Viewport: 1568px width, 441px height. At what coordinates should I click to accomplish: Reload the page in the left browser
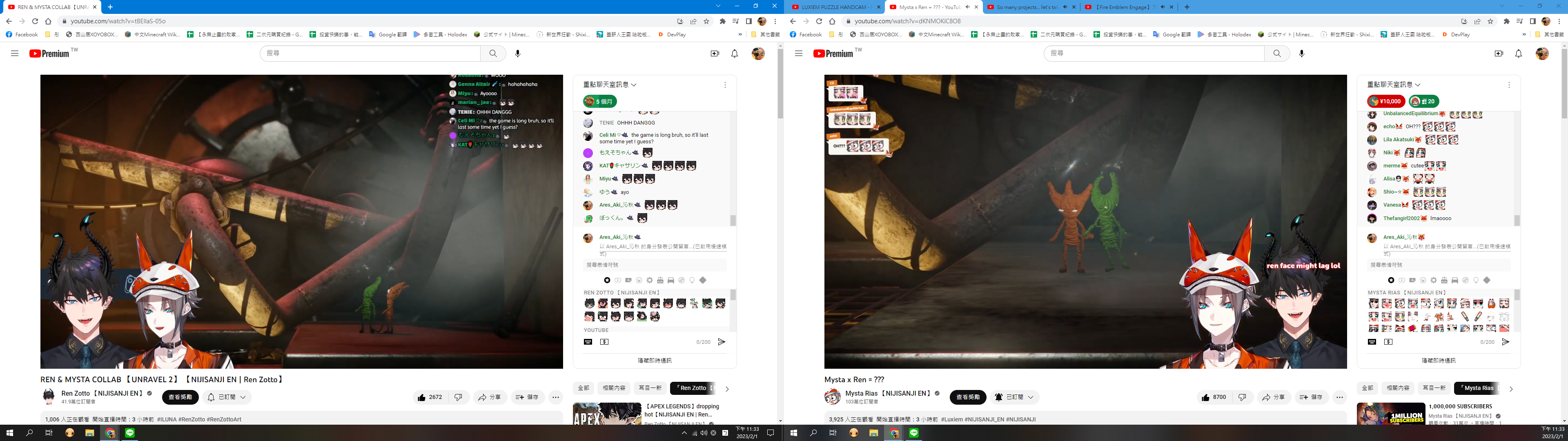click(35, 21)
